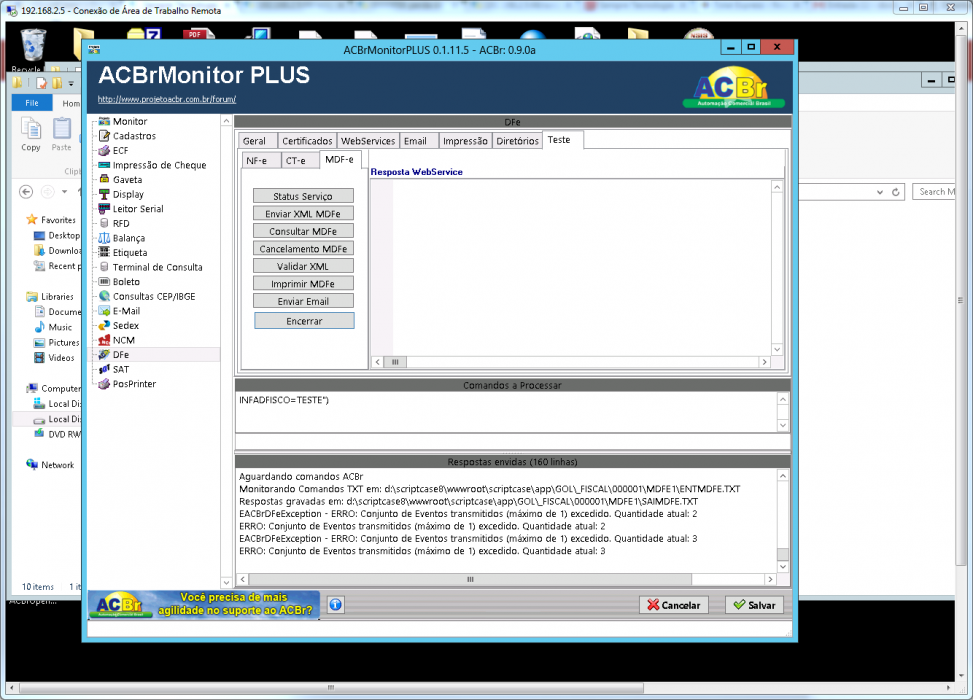973x700 pixels.
Task: Select the Balança scale icon in sidebar
Action: click(x=104, y=238)
